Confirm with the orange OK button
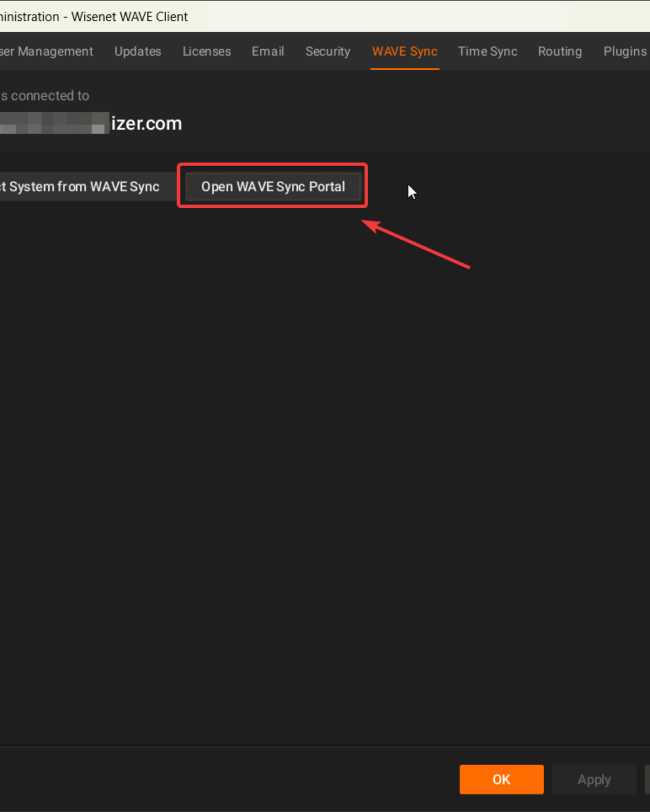The image size is (650, 812). 501,779
